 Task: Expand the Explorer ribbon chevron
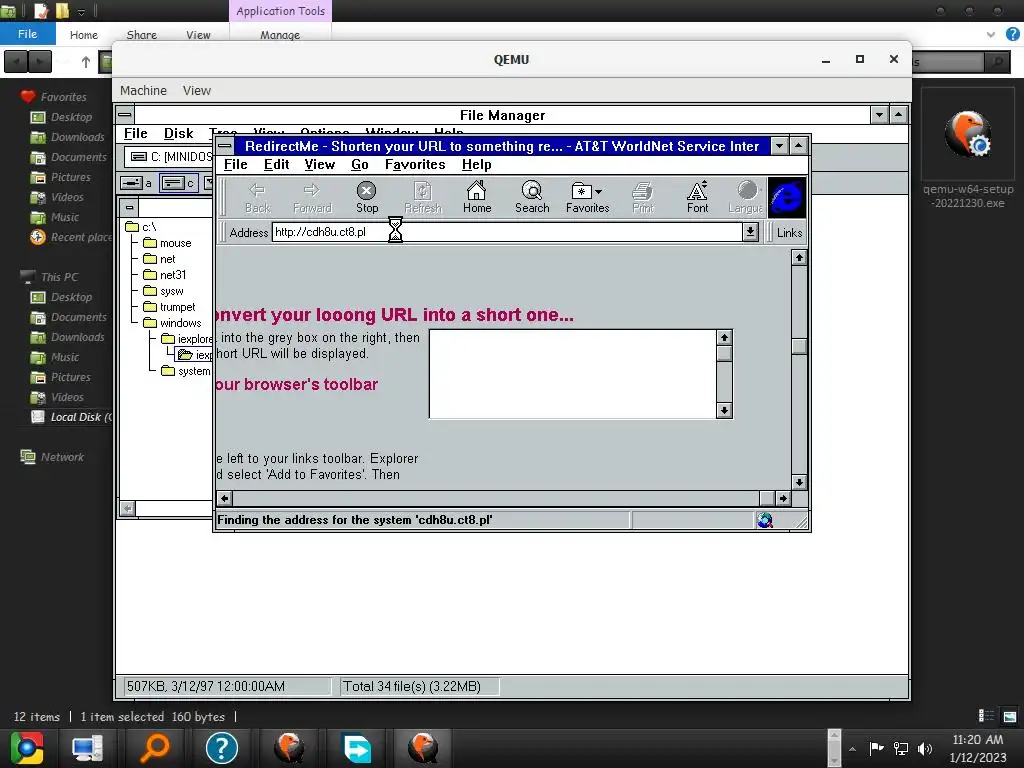(991, 34)
